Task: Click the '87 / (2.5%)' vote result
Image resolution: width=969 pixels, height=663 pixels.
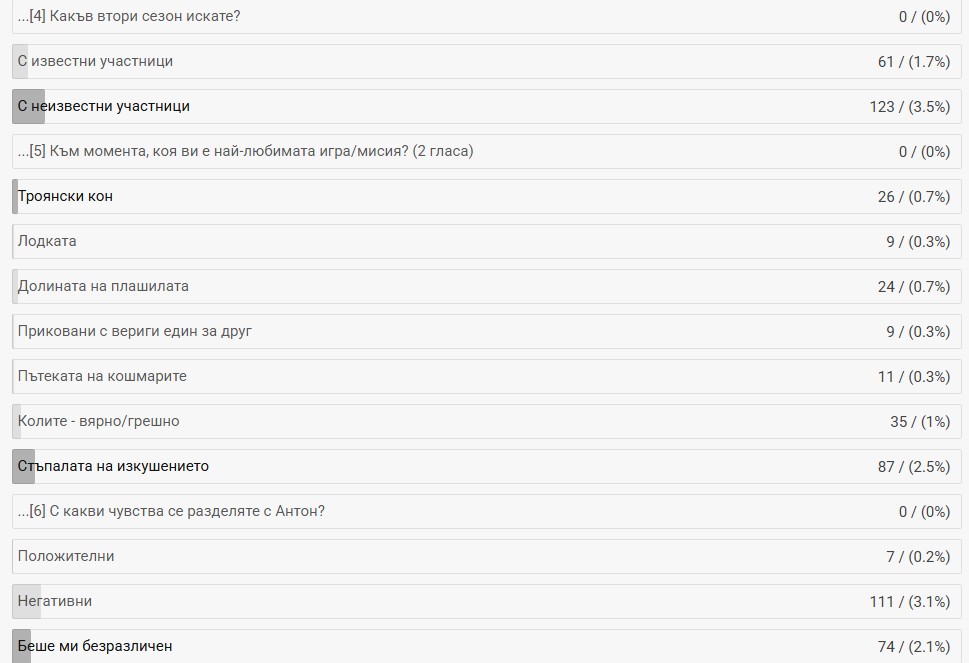Action: pyautogui.click(x=913, y=467)
